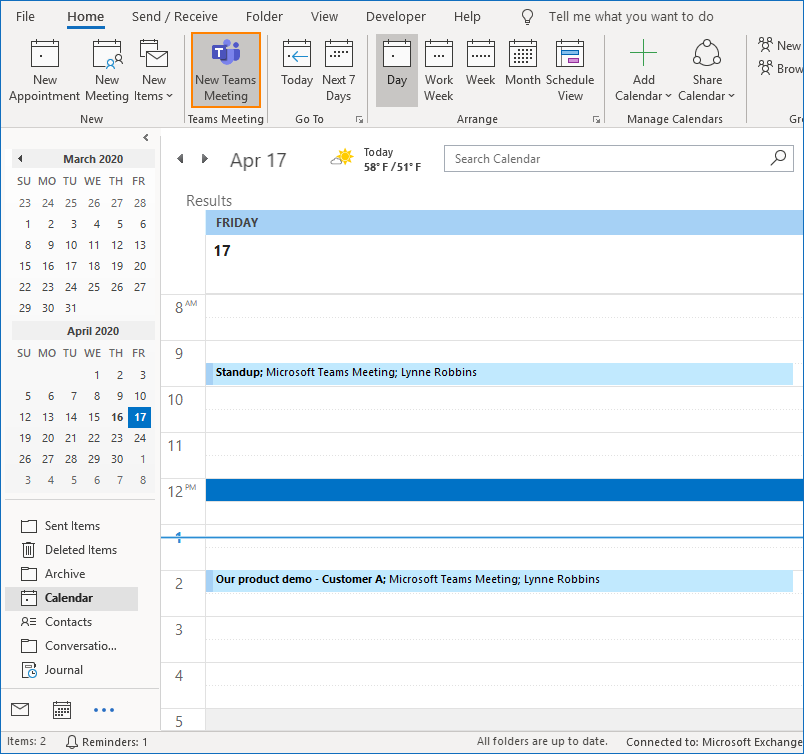The image size is (804, 754).
Task: Open the Journal folder
Action: click(64, 670)
